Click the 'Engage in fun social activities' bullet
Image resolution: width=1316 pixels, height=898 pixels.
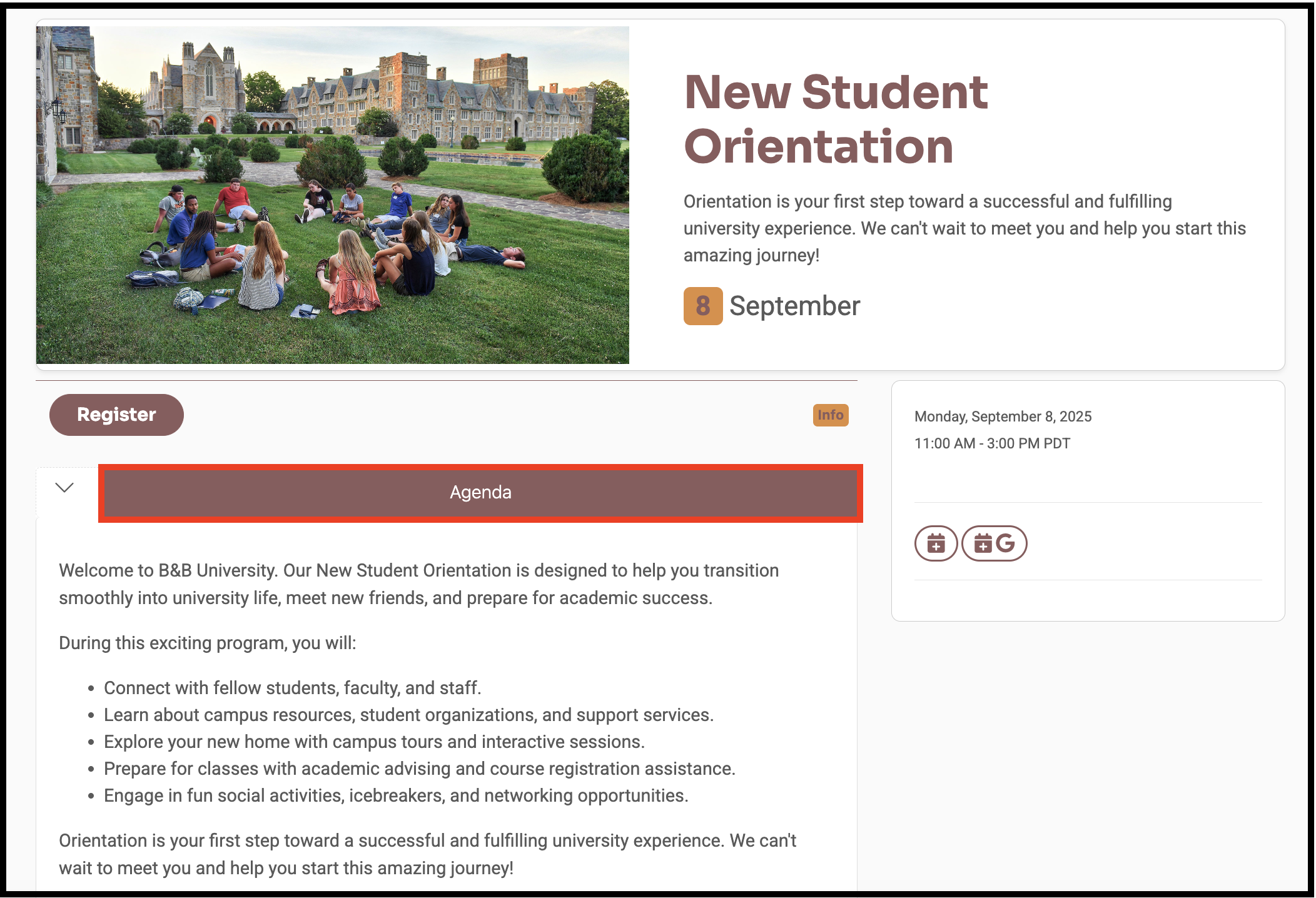pyautogui.click(x=395, y=795)
